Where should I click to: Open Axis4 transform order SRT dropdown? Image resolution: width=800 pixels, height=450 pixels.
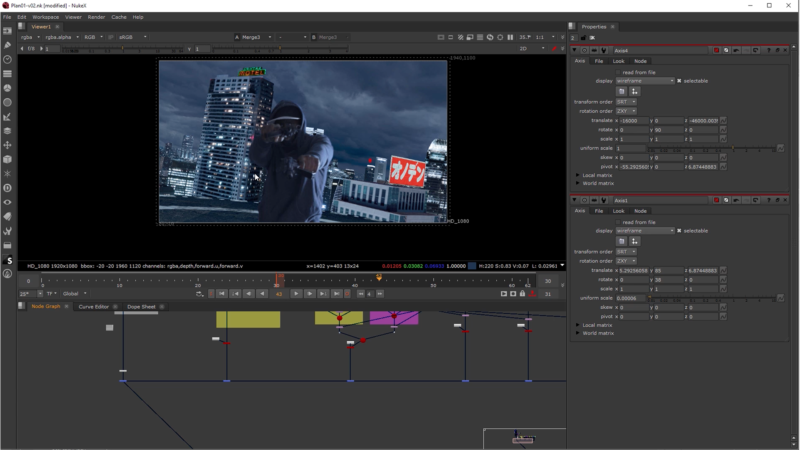tap(626, 102)
